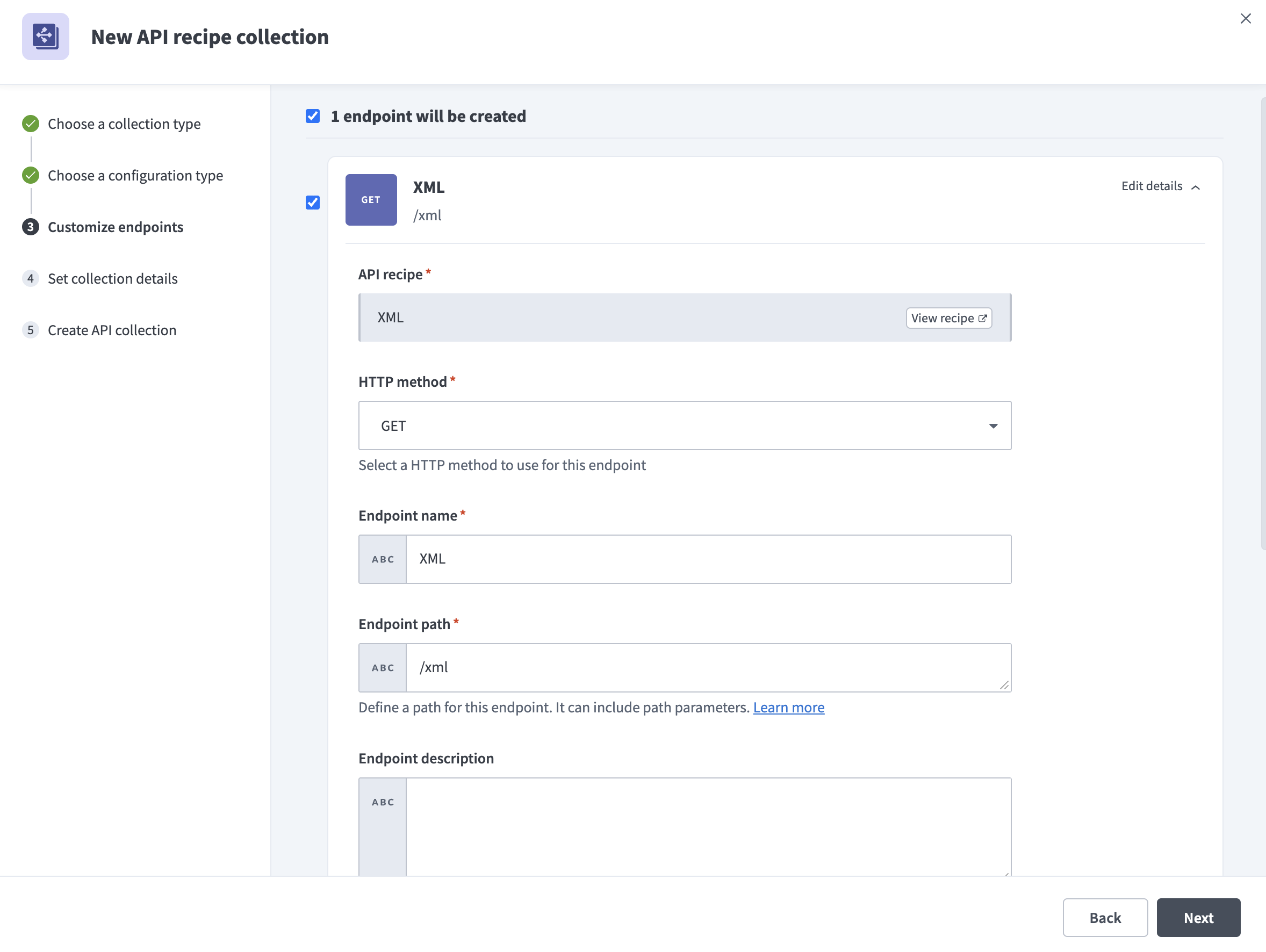Click the Next button
1266x952 pixels.
pyautogui.click(x=1198, y=918)
